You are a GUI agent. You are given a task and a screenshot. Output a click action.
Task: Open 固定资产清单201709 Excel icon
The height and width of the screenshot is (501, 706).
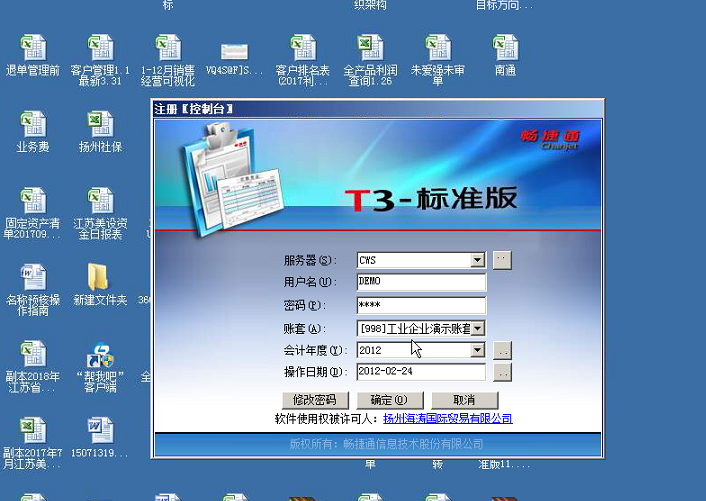point(33,201)
